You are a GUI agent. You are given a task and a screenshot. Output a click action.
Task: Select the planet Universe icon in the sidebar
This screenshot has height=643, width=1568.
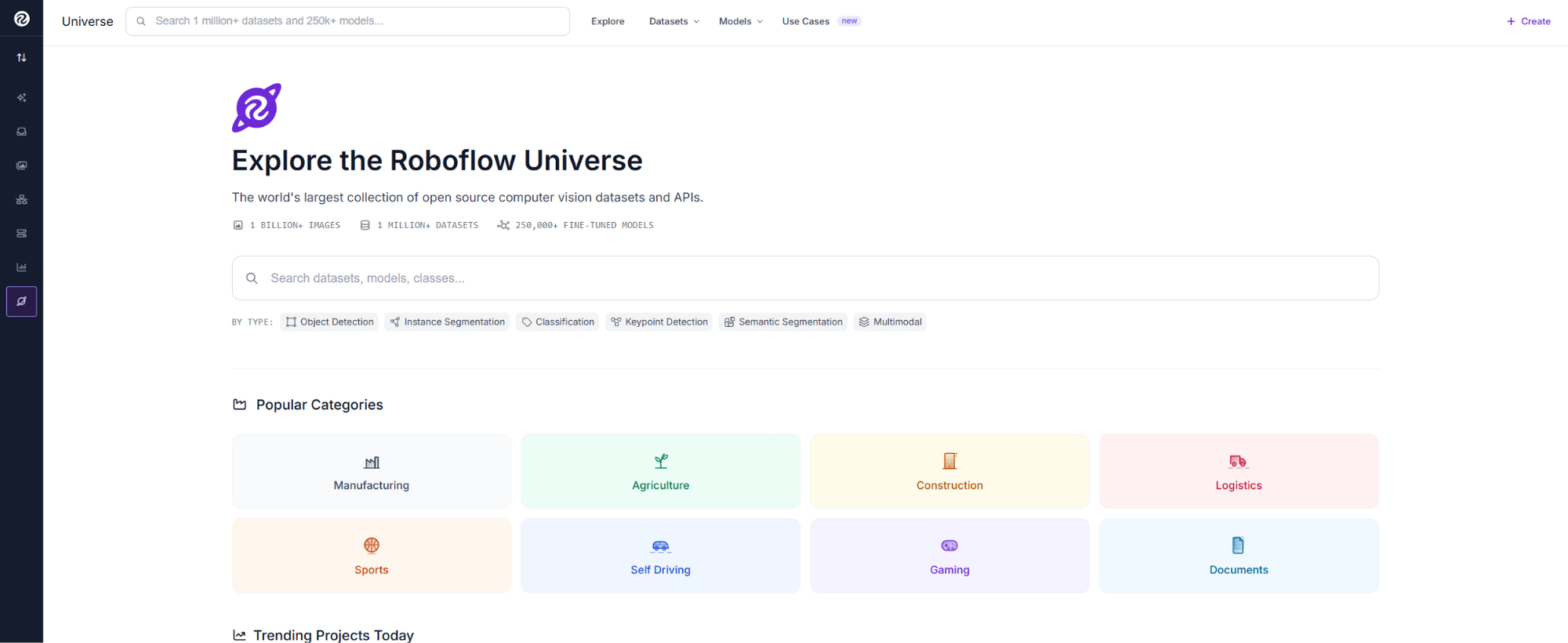(22, 301)
